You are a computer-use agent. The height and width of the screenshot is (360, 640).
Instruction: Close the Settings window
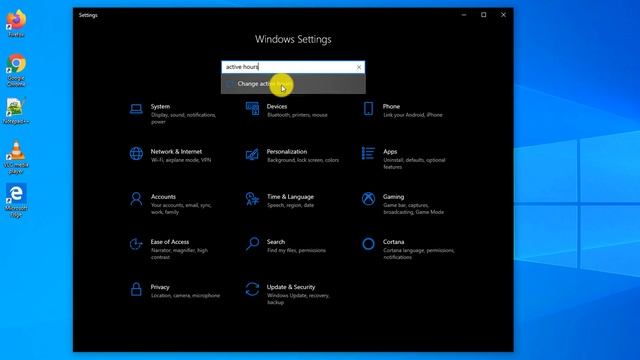pyautogui.click(x=503, y=15)
